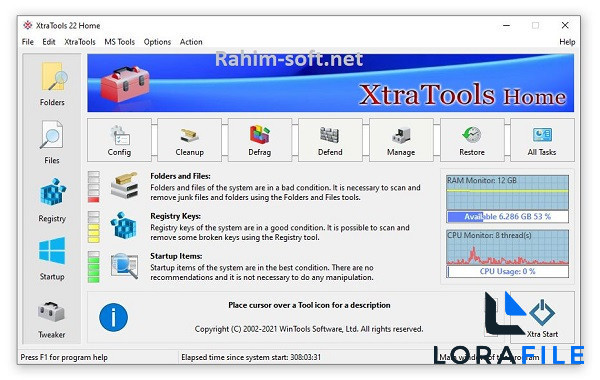The image size is (600, 380).
Task: Open the Registry tool in sidebar
Action: click(x=52, y=200)
